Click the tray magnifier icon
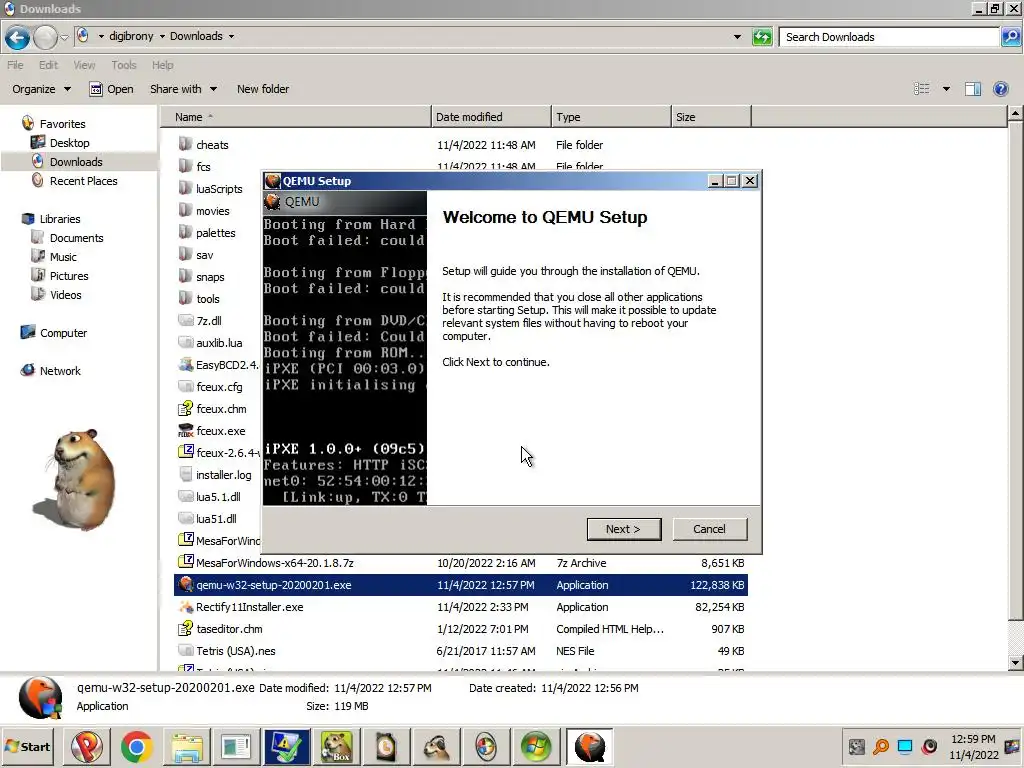The image size is (1024, 768). [880, 746]
